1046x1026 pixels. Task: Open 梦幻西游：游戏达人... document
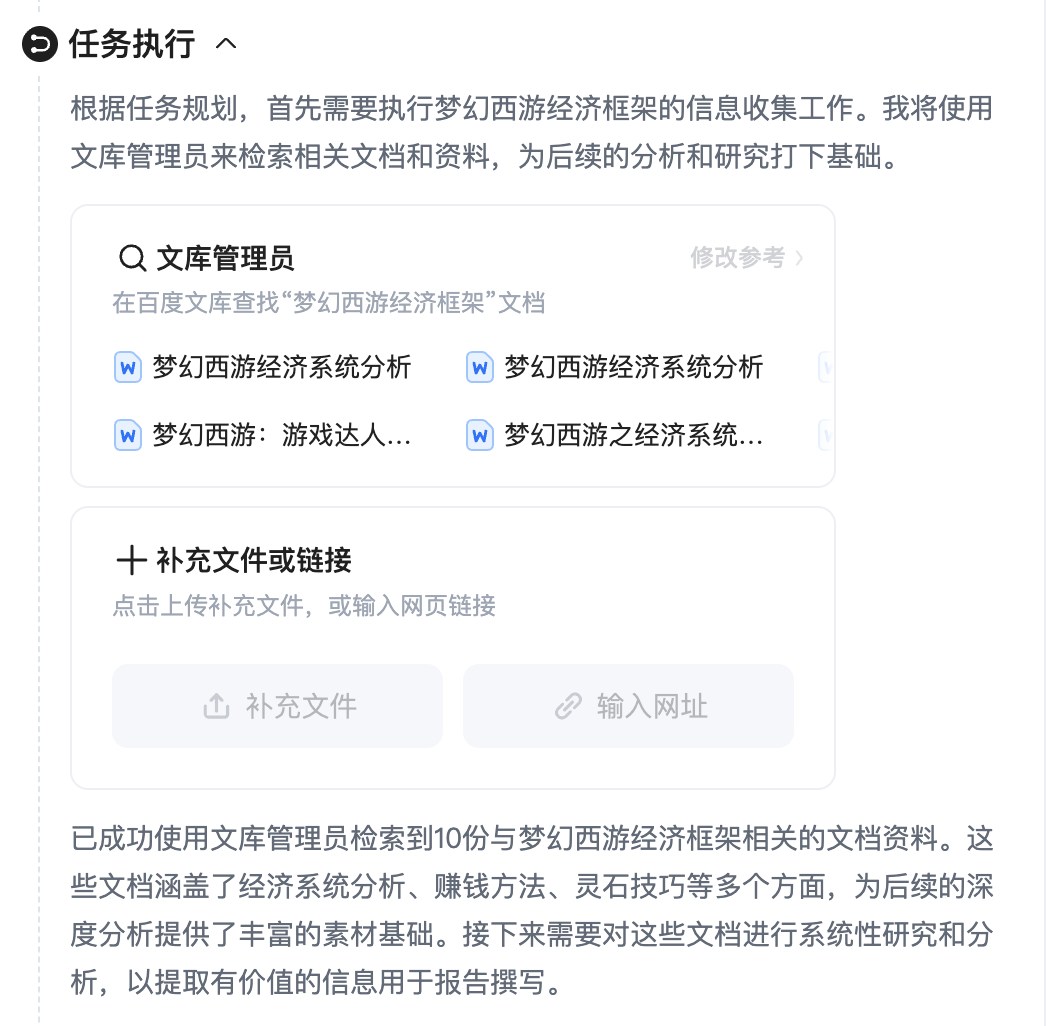pyautogui.click(x=282, y=436)
